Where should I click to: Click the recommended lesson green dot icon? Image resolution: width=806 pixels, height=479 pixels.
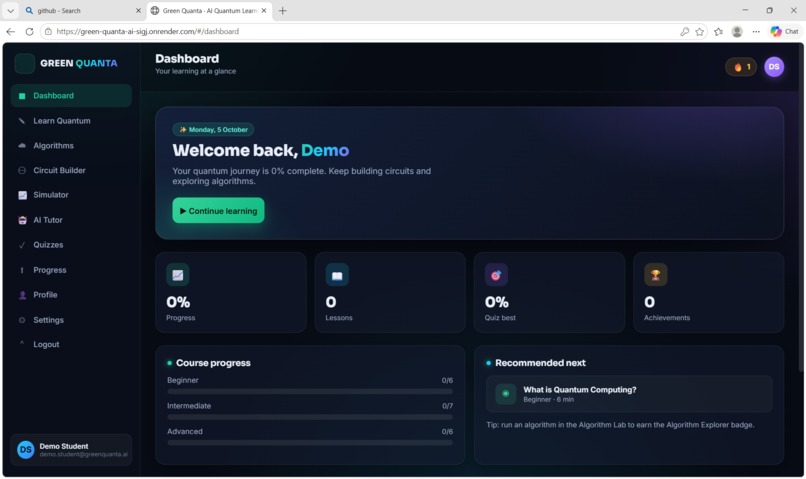coord(506,394)
